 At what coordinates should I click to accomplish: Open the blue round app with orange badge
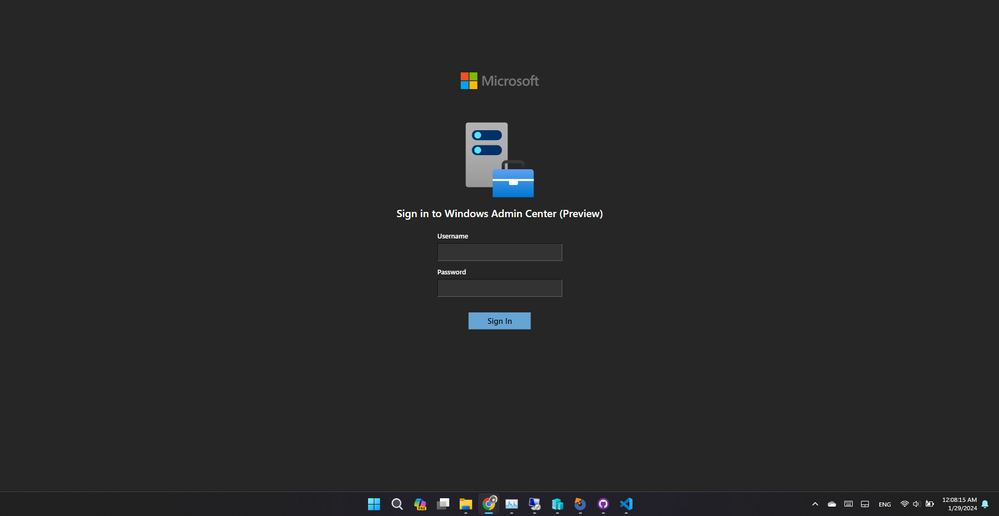click(580, 504)
